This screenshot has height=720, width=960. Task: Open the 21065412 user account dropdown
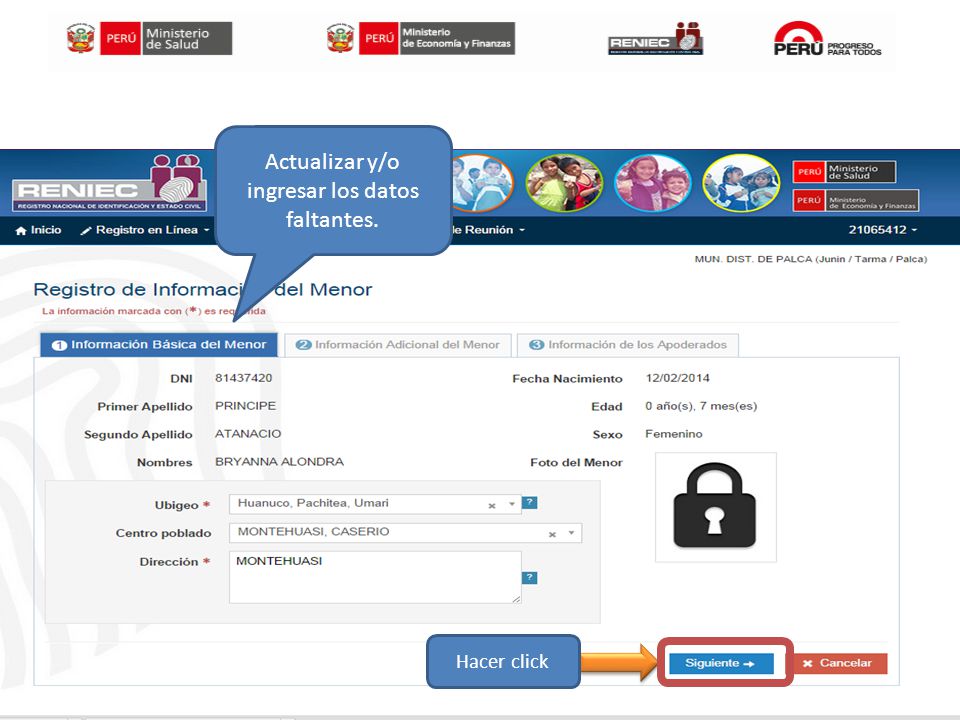[x=882, y=230]
